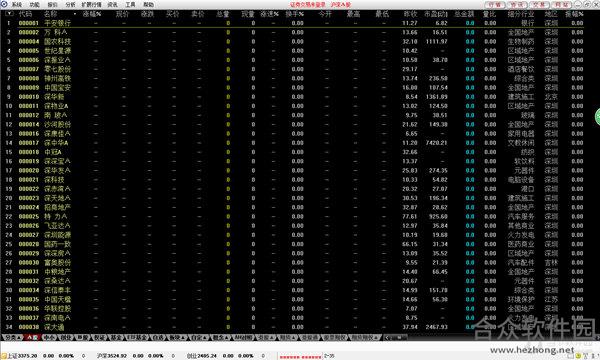This screenshot has width=600, height=360.
Task: Select stock code 000038
Action: [29, 327]
